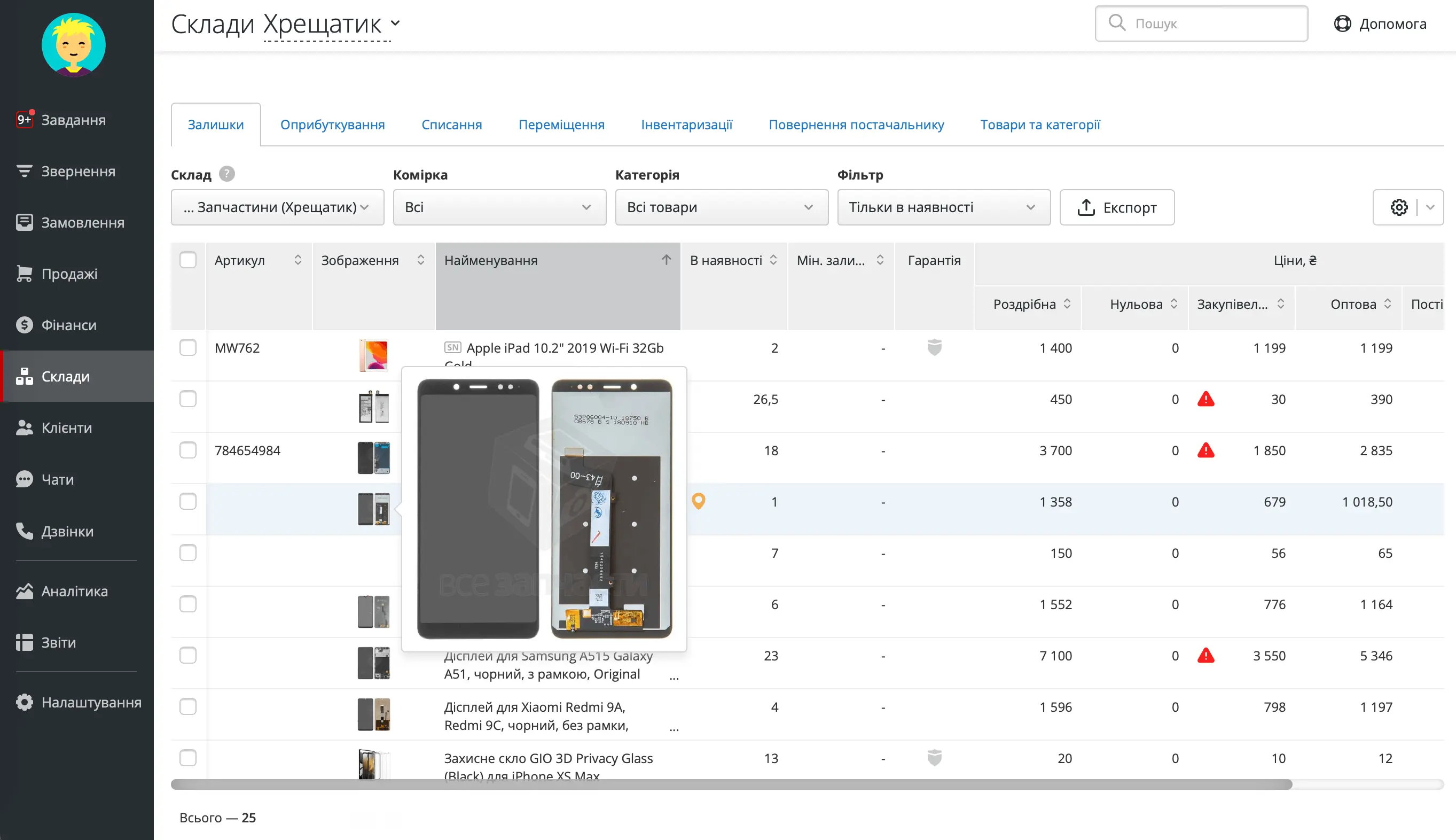Click the SN serial badge for iPad
This screenshot has width=1456, height=840.
tap(452, 347)
